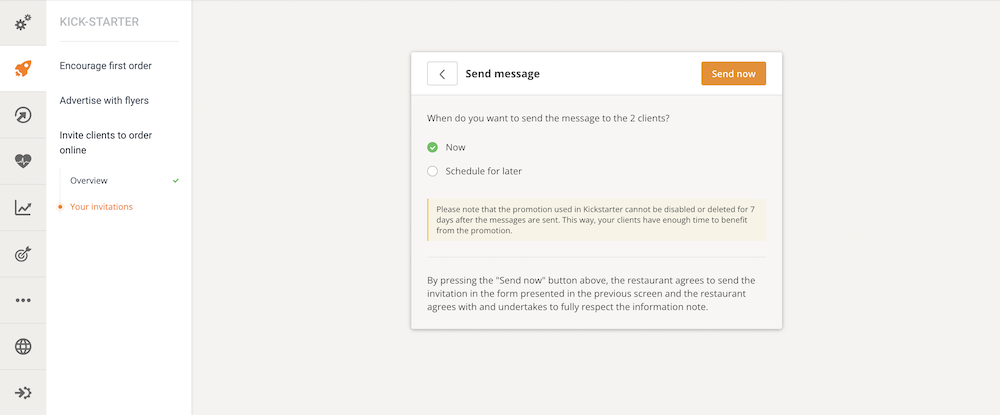Select the rocket Kick-starter icon

click(23, 69)
